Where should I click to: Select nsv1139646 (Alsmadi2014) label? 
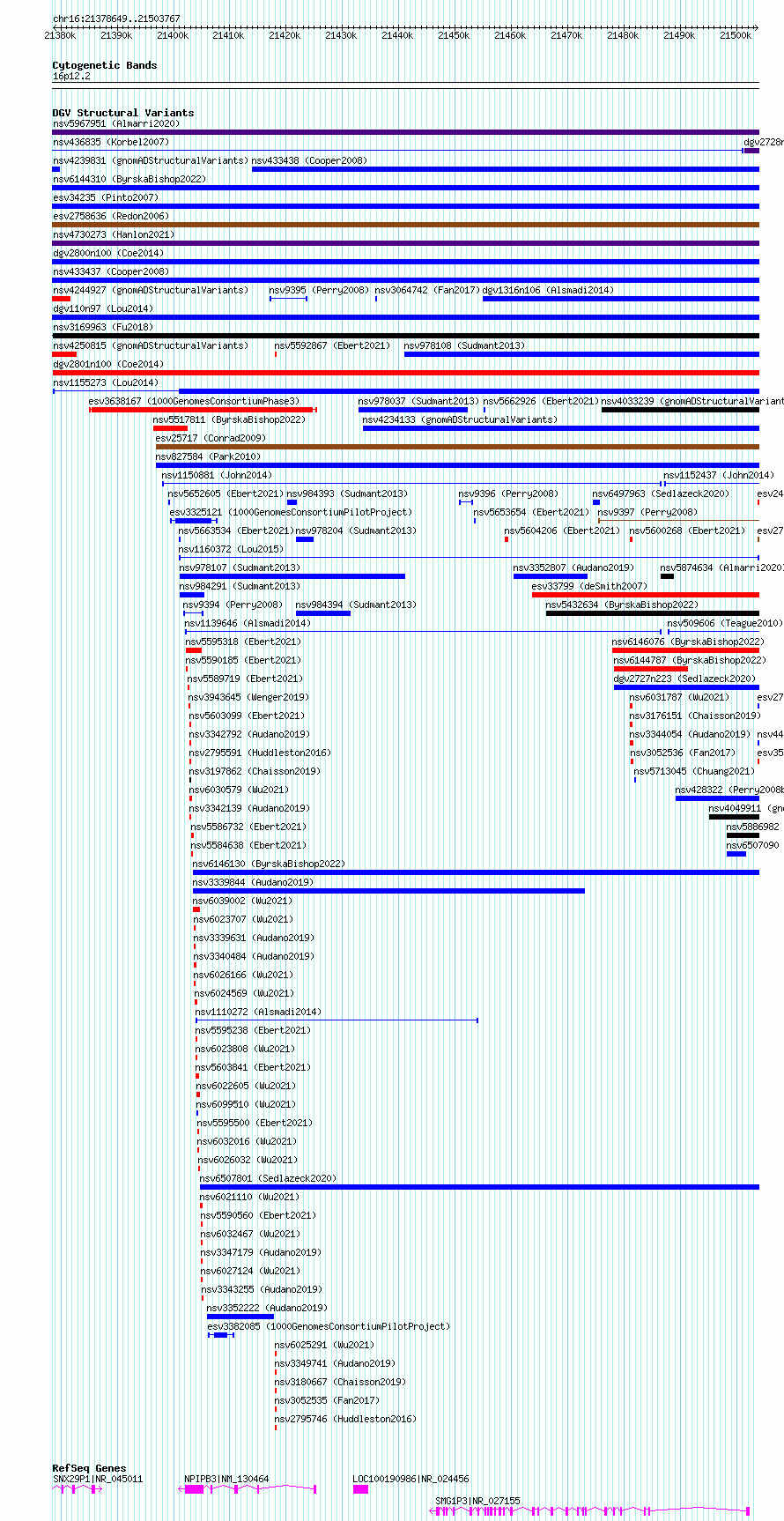coord(248,623)
